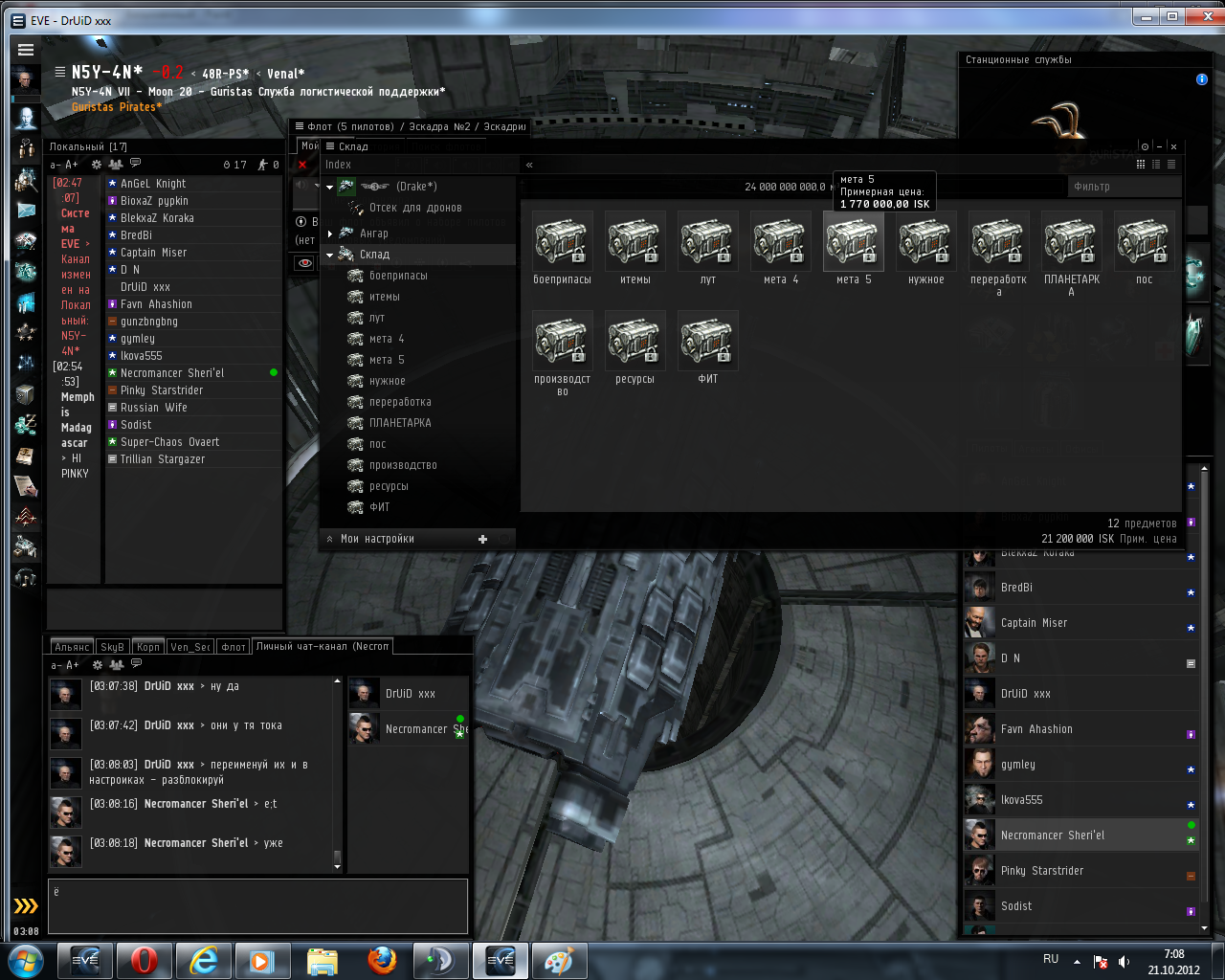Viewport: 1225px width, 980px height.
Task: Decrease Local chat font size a-
Action: point(56,166)
